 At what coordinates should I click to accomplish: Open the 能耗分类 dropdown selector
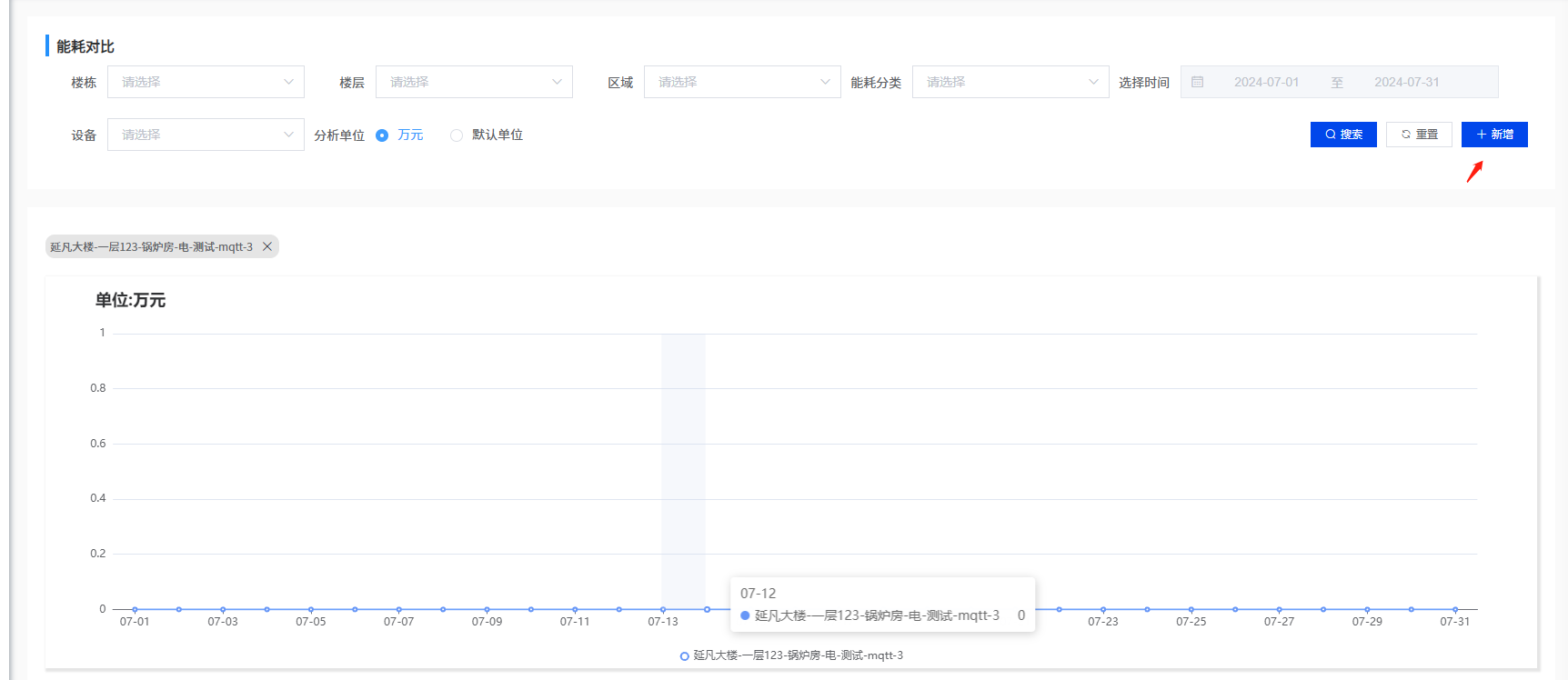(x=1010, y=82)
